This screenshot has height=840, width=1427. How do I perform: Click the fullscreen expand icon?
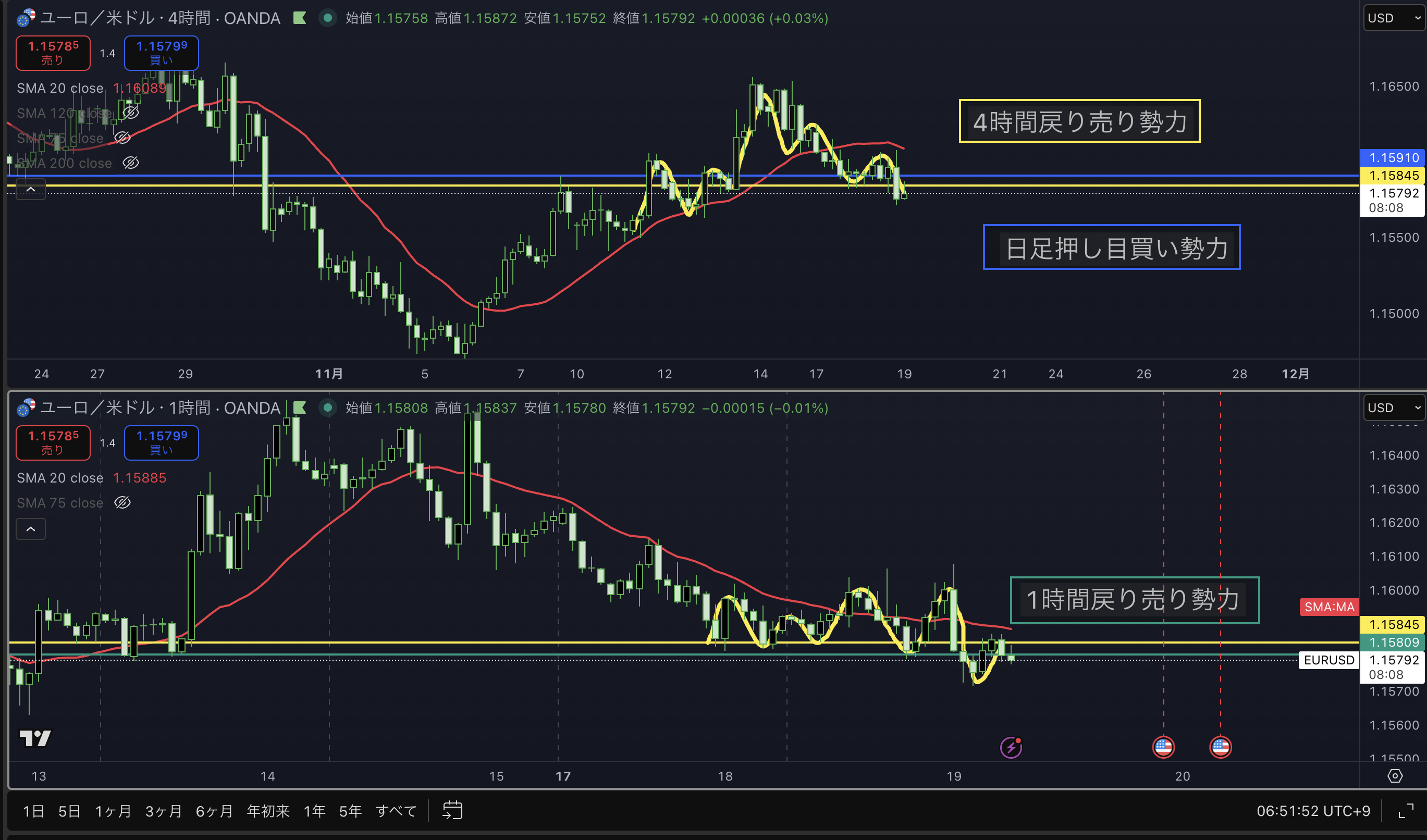pyautogui.click(x=1406, y=811)
